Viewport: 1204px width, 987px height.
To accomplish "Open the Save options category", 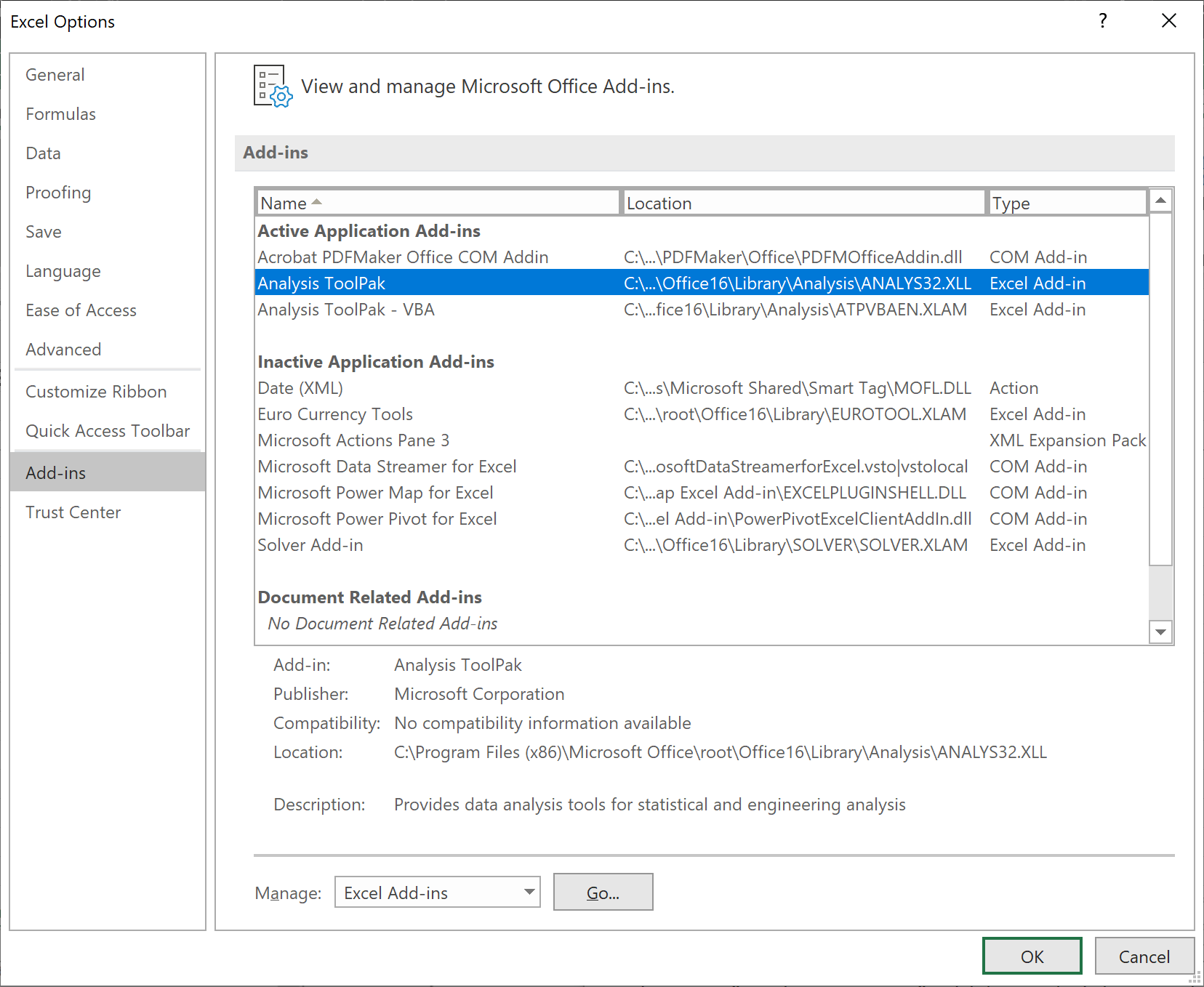I will click(108, 232).
